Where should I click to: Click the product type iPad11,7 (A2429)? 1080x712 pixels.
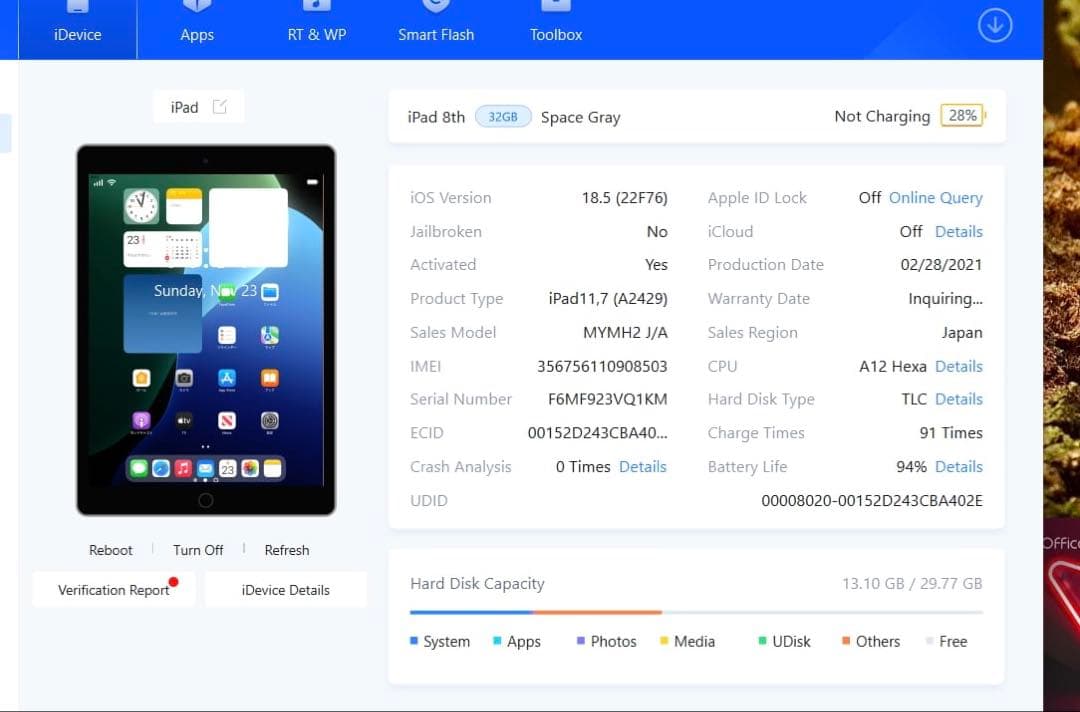coord(608,299)
